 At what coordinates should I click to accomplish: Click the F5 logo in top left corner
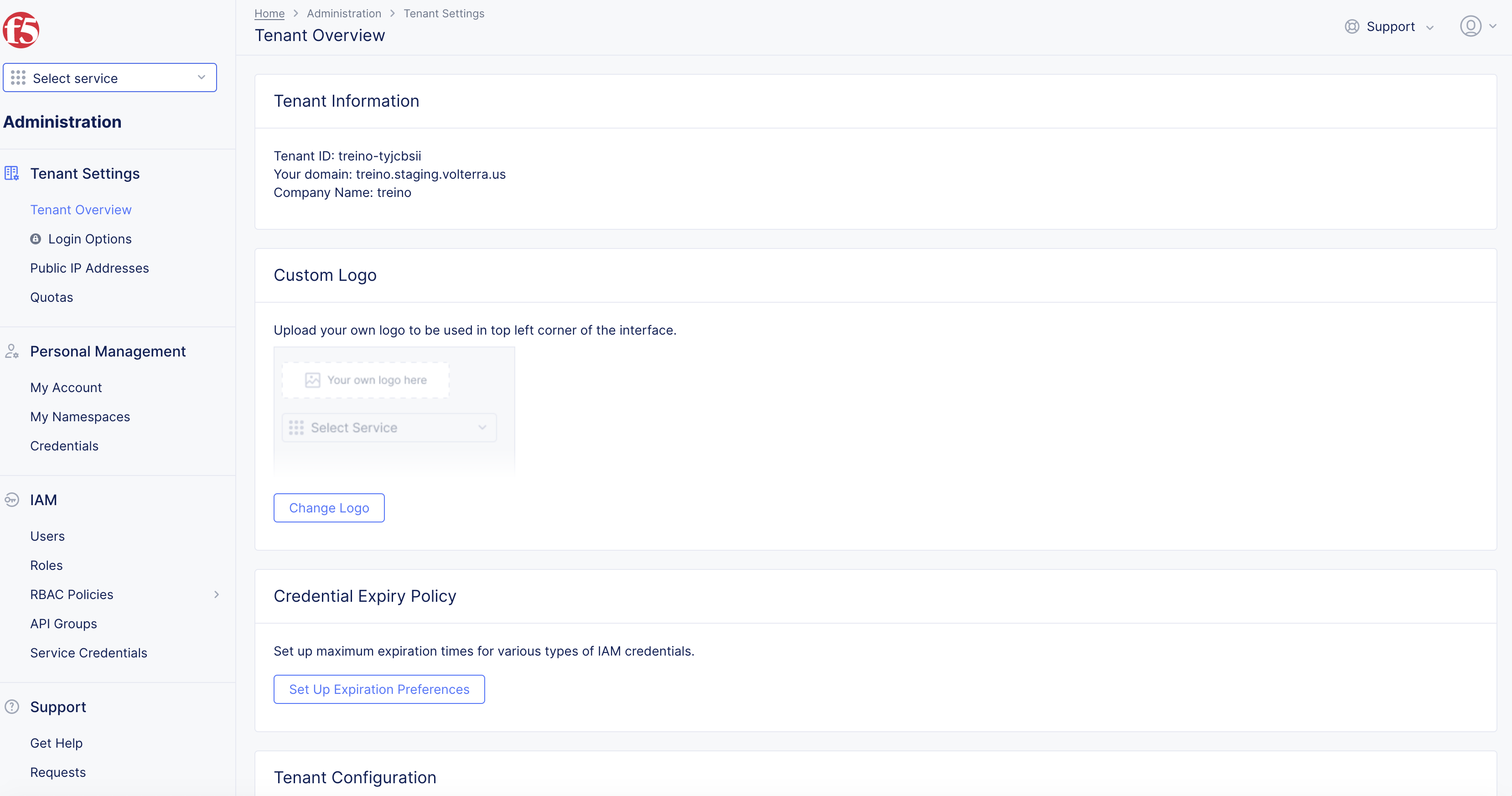coord(21,30)
